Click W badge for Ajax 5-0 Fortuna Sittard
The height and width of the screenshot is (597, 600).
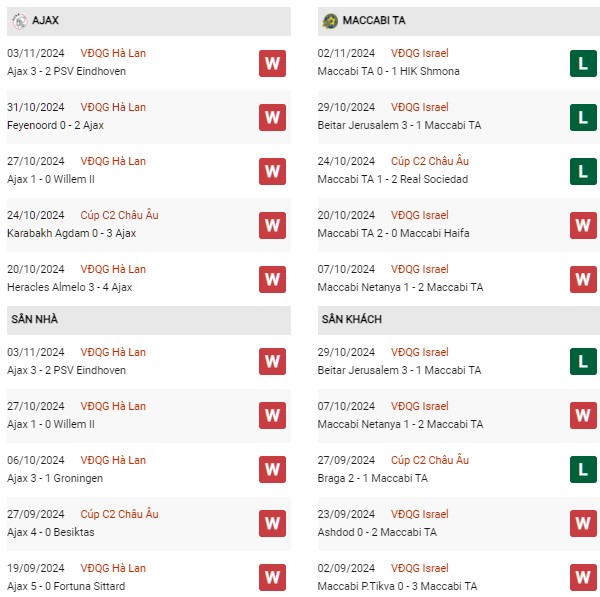click(x=272, y=577)
